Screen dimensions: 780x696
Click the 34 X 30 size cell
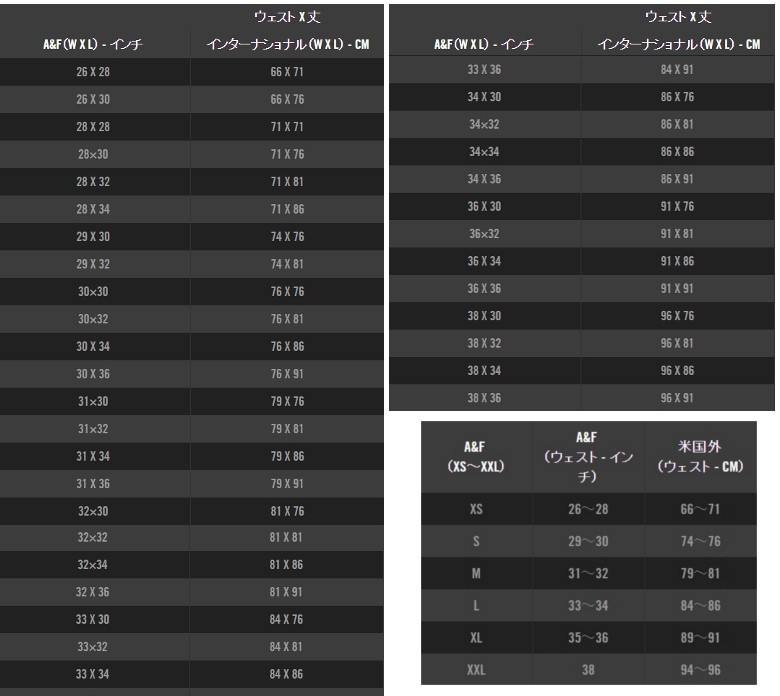pos(484,98)
